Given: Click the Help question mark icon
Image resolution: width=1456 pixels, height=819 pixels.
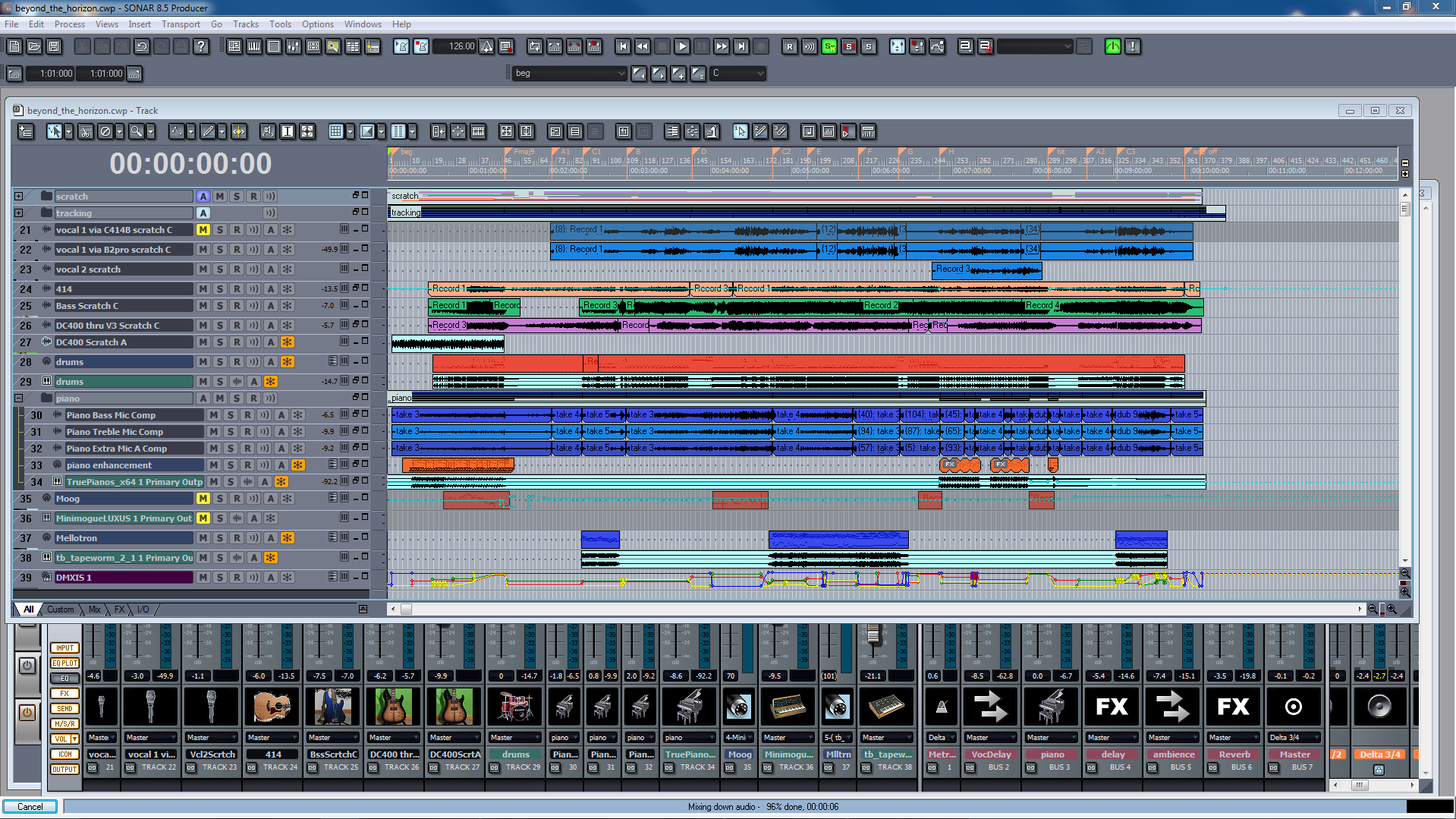Looking at the screenshot, I should tap(201, 47).
